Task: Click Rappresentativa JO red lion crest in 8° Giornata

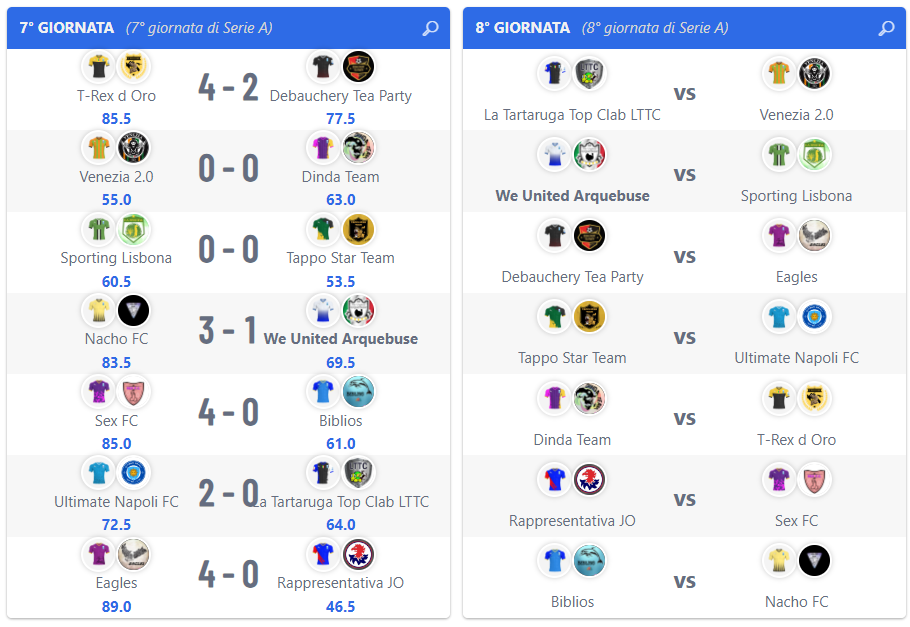Action: [590, 480]
